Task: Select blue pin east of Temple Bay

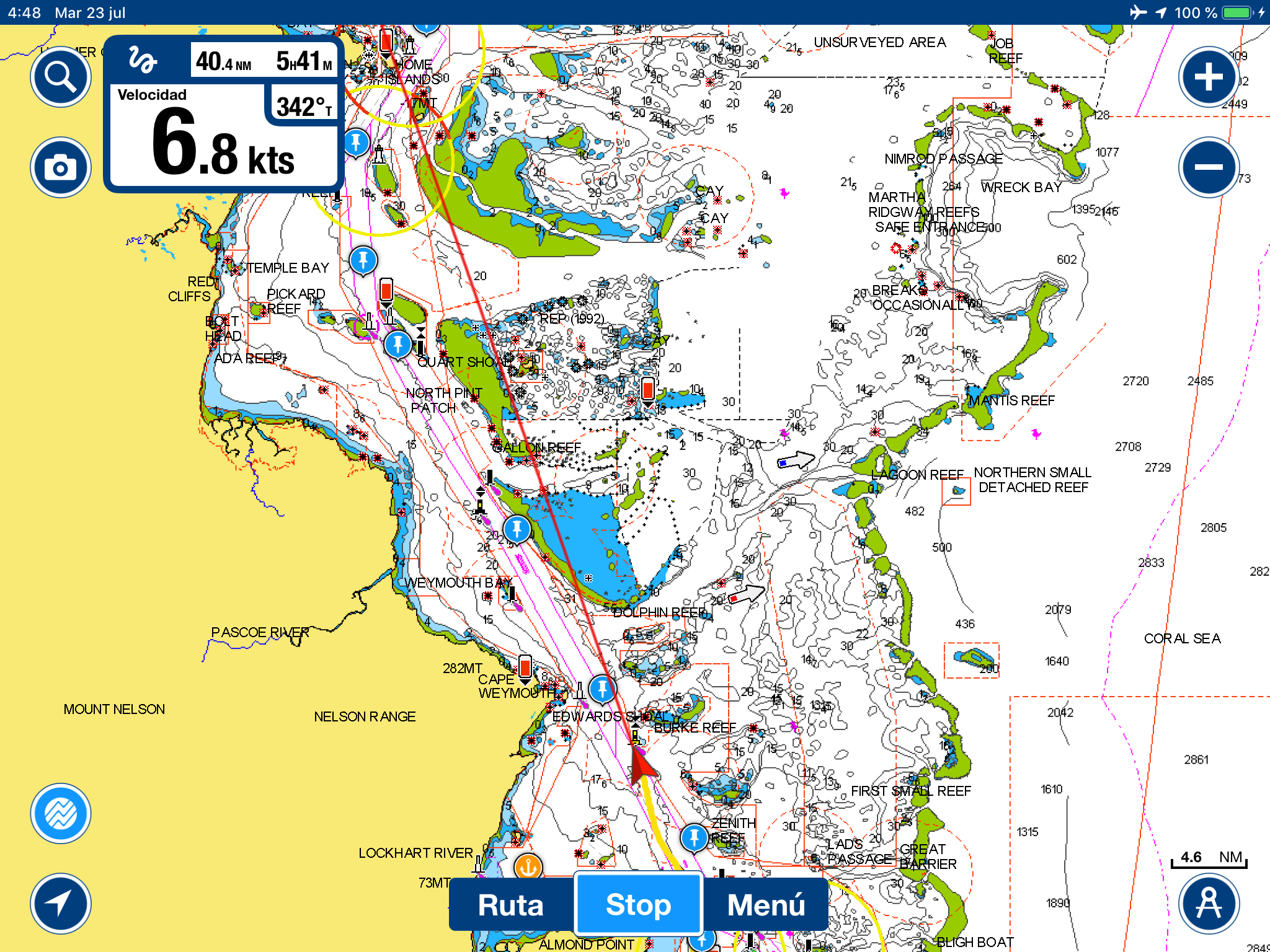Action: tap(363, 260)
